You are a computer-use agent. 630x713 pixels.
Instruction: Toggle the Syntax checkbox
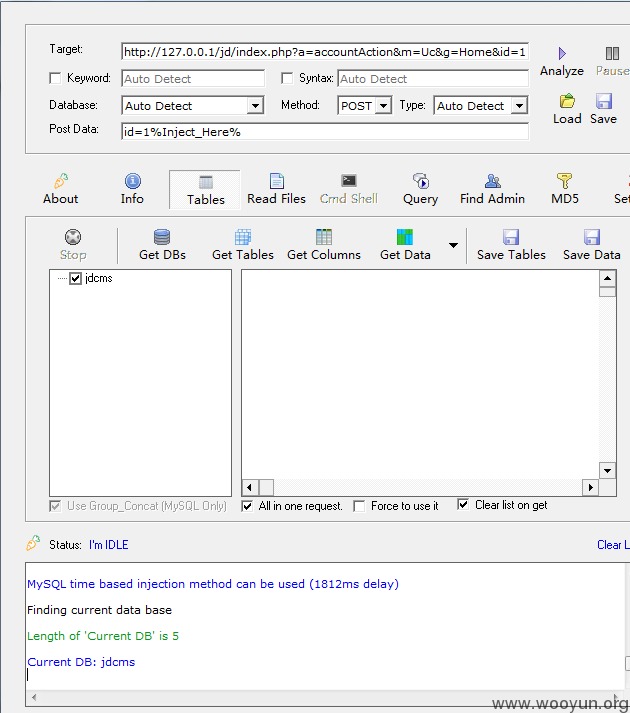pos(287,78)
